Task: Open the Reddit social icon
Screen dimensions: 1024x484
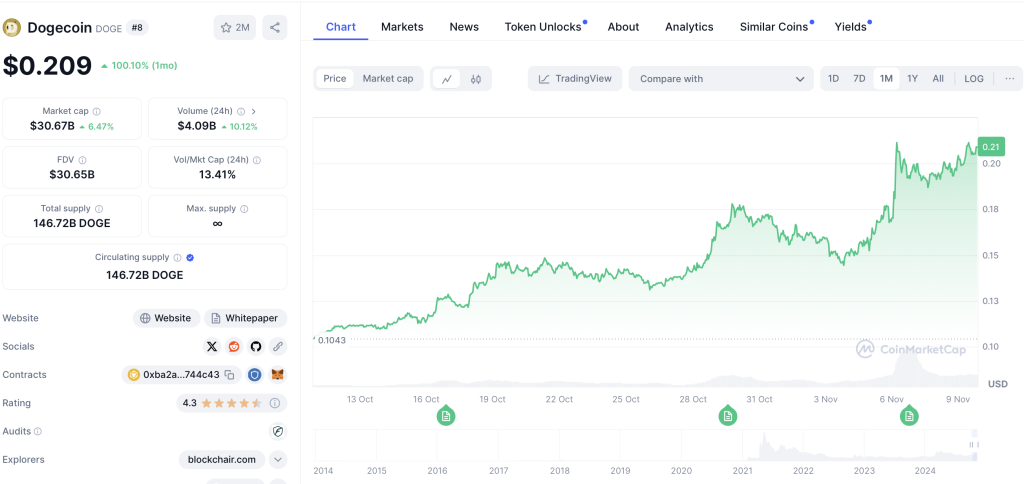Action: click(x=234, y=346)
